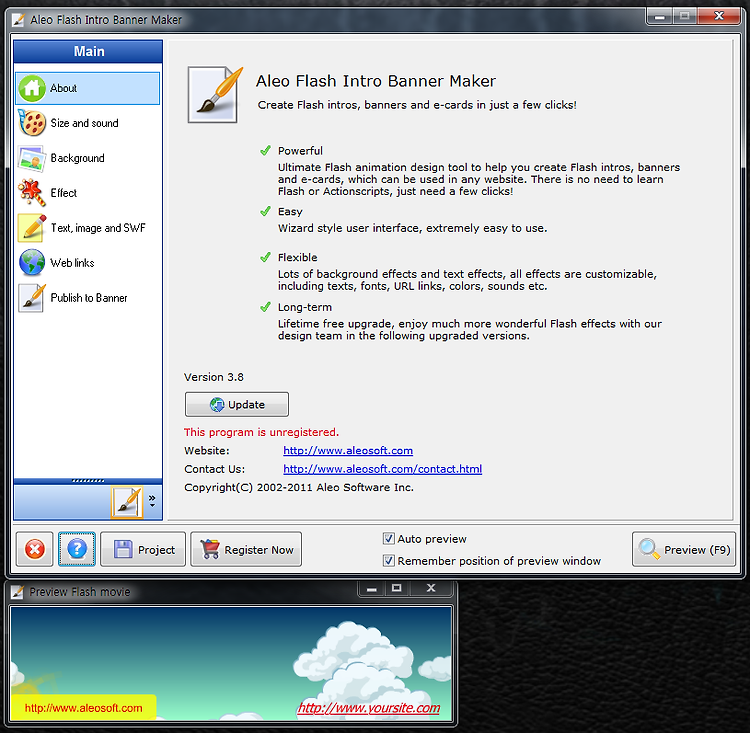The height and width of the screenshot is (733, 750).
Task: Toggle the Auto preview checkbox
Action: 388,539
